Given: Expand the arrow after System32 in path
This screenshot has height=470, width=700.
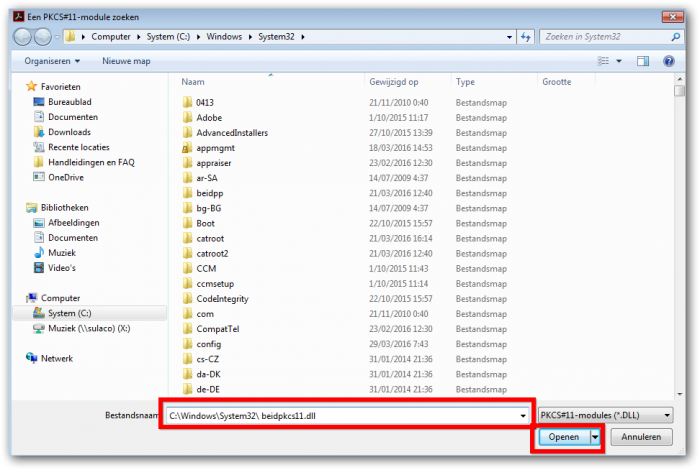Looking at the screenshot, I should click(303, 37).
